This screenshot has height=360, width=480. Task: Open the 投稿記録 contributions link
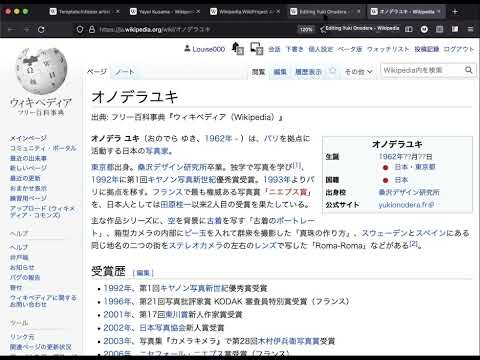click(427, 49)
